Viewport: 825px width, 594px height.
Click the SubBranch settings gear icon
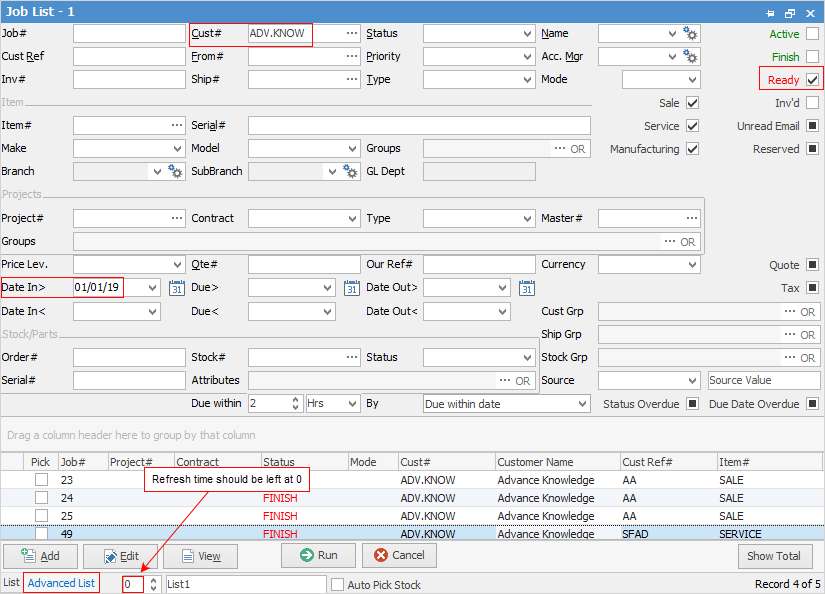(x=351, y=171)
